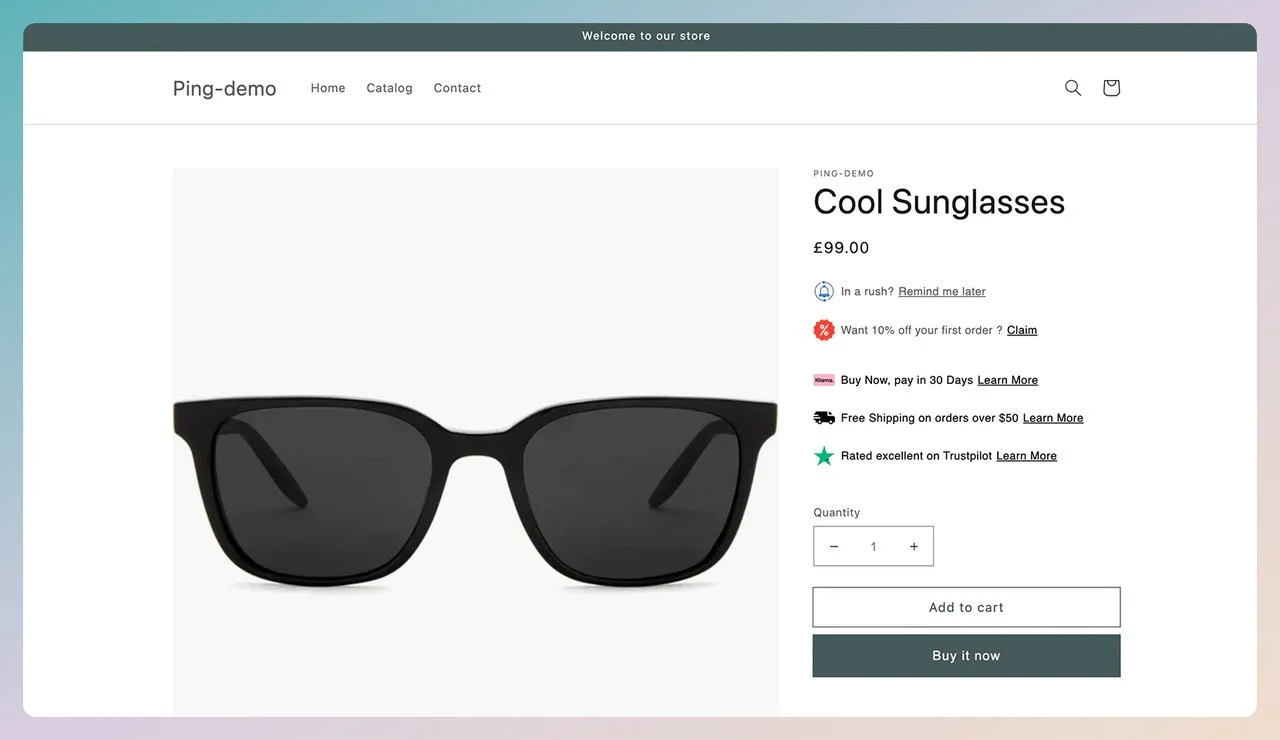Click the quantity number field
The height and width of the screenshot is (740, 1280).
pyautogui.click(x=873, y=547)
